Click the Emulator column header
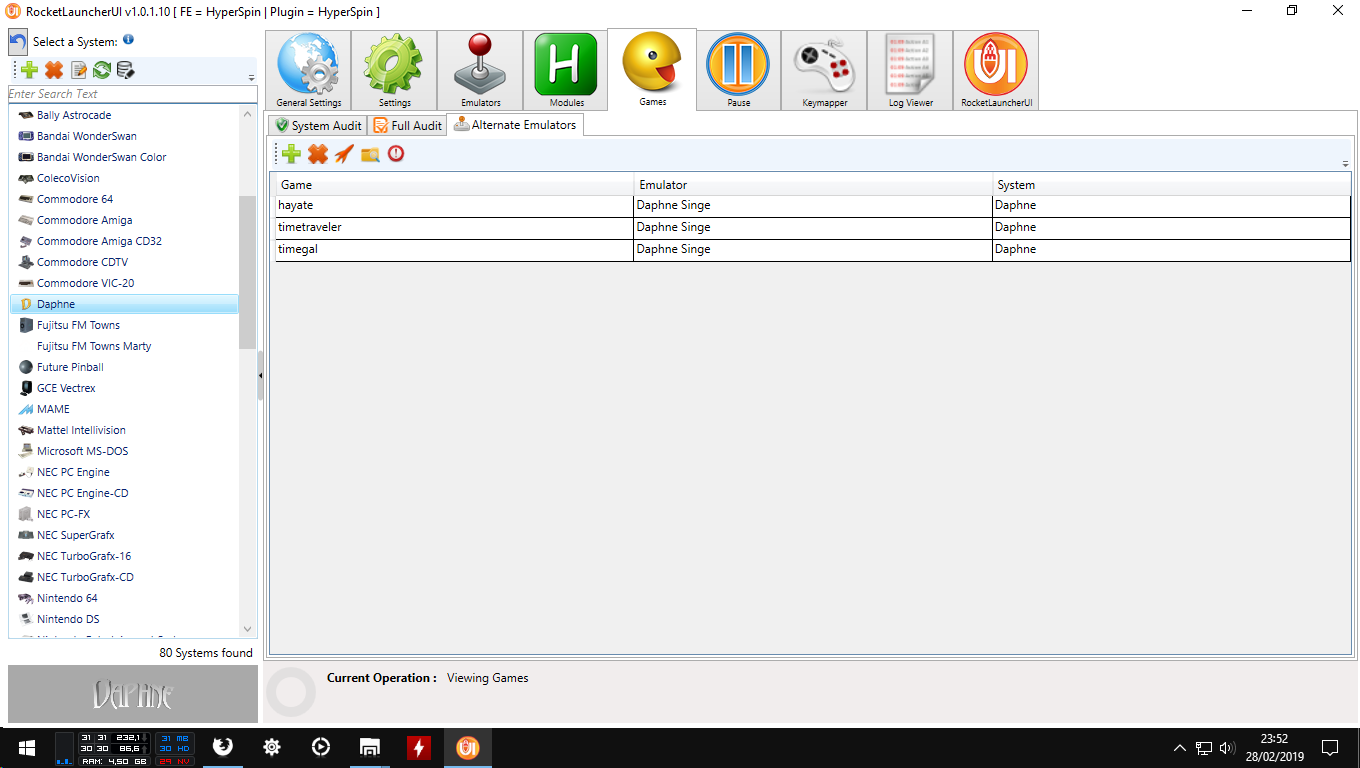1360x768 pixels. 812,185
